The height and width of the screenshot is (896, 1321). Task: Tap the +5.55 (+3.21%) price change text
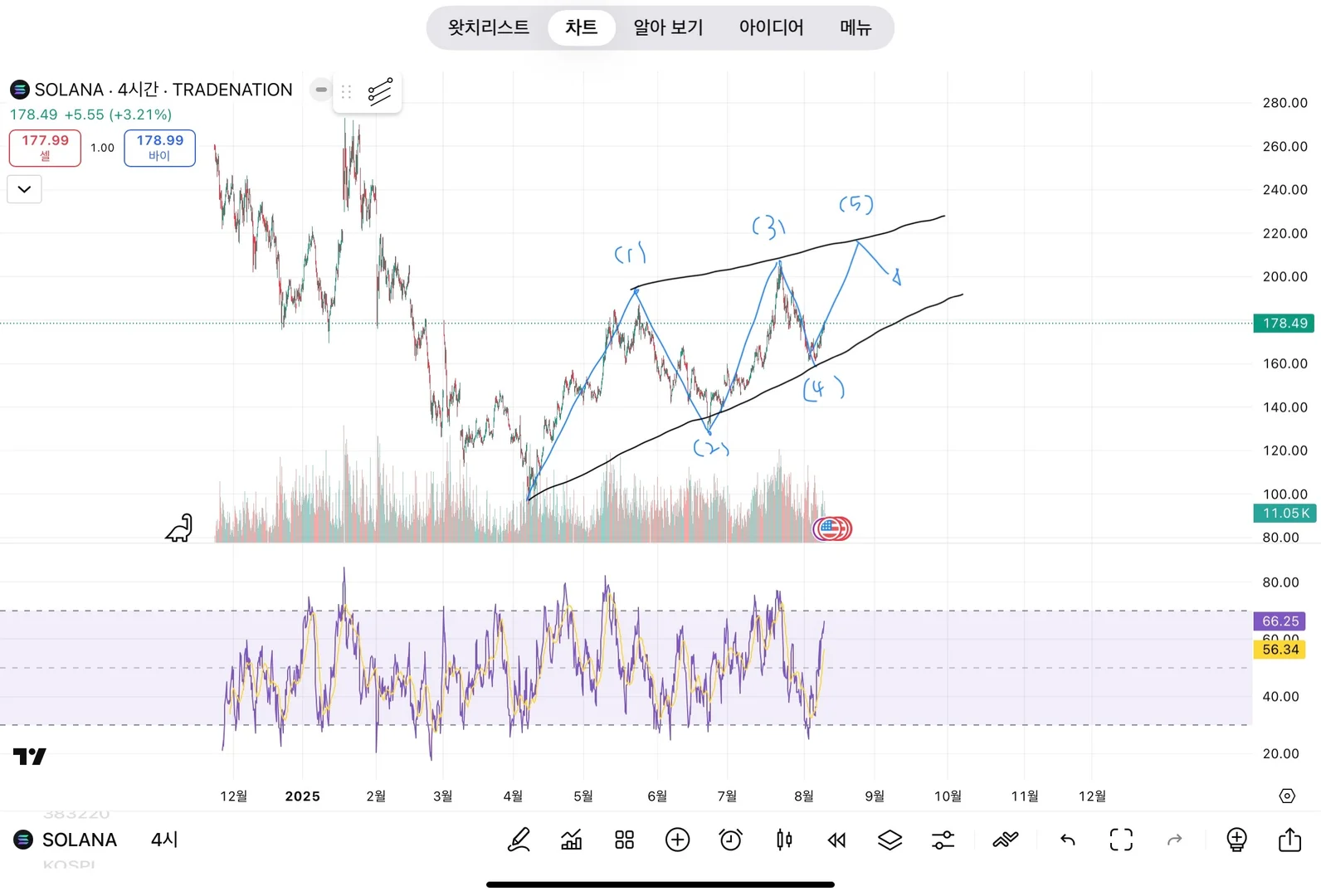tap(118, 114)
